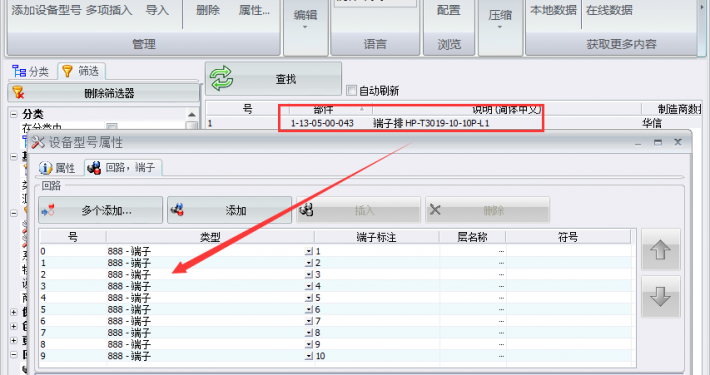This screenshot has width=710, height=375.
Task: Toggle the 自动刷新 checkbox
Action: tap(351, 90)
